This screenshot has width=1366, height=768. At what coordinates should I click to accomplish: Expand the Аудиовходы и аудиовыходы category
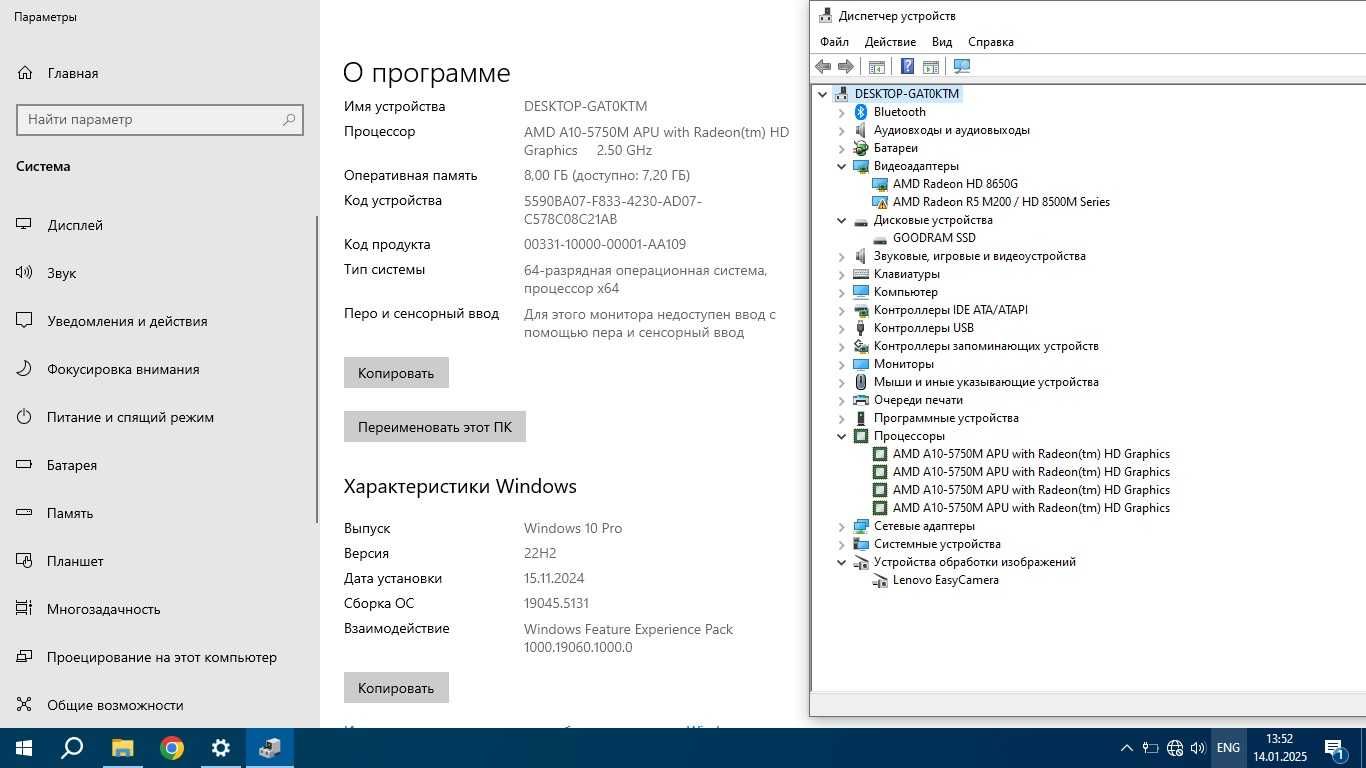coord(842,130)
